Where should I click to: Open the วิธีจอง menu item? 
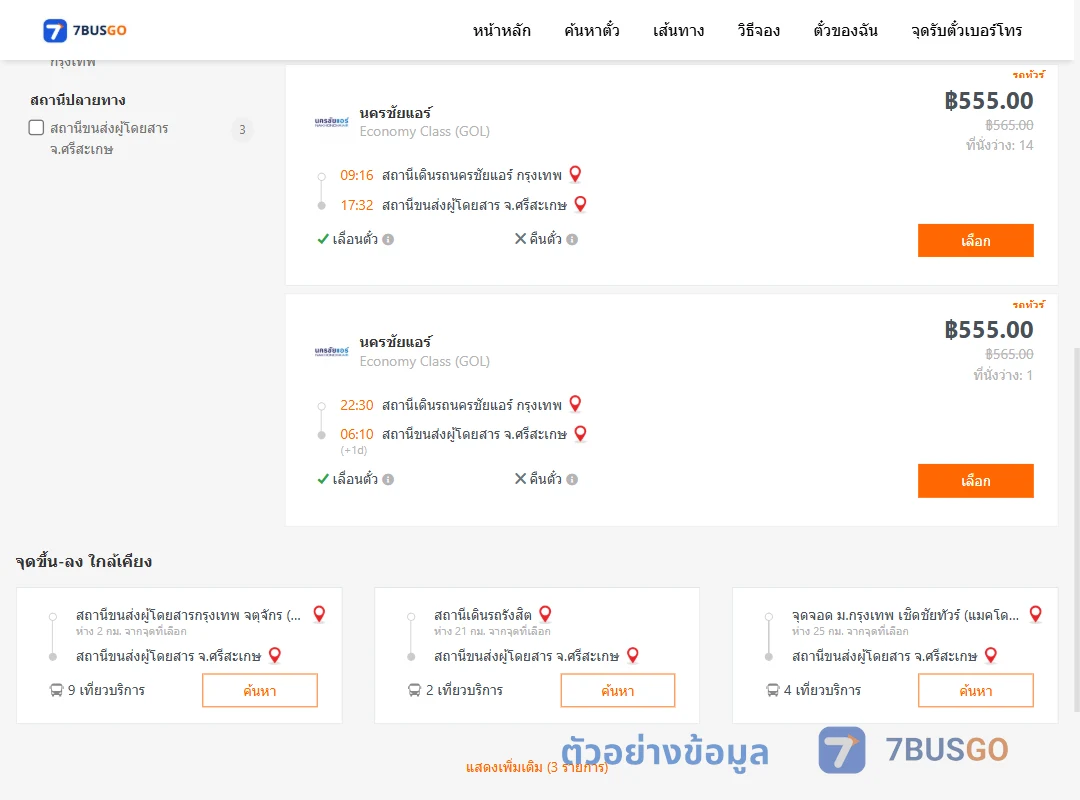pos(758,30)
